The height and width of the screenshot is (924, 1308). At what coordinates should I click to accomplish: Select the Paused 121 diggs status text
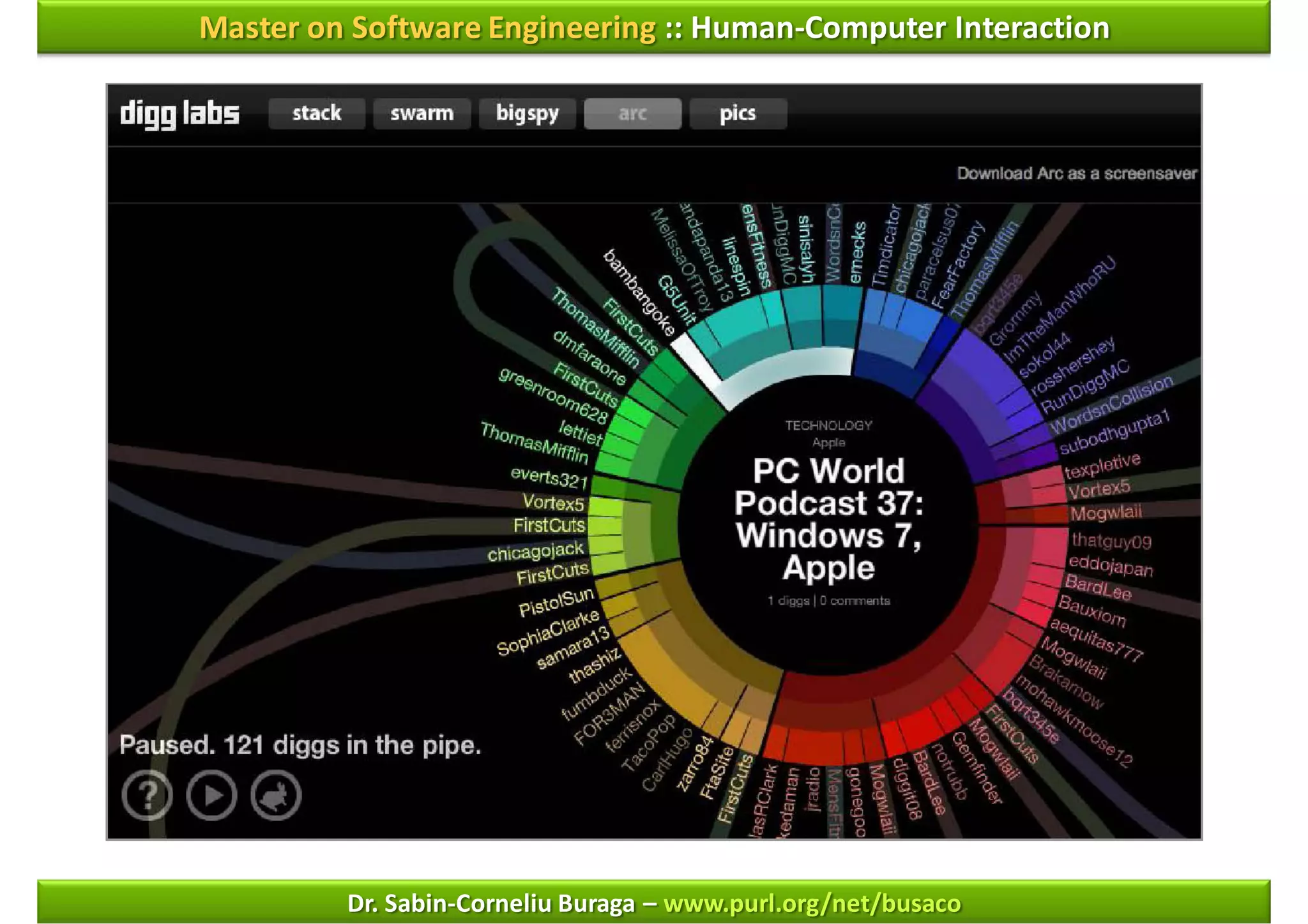300,745
